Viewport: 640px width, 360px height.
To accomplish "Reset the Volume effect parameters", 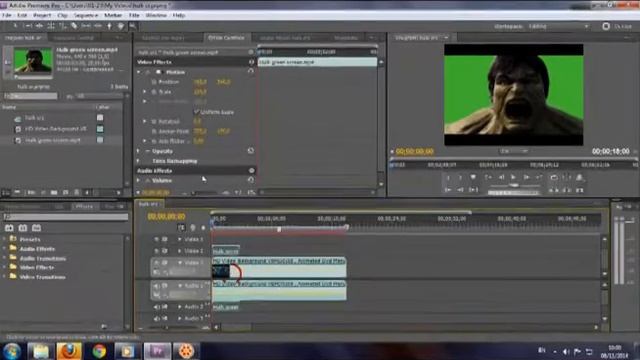I will pos(251,180).
